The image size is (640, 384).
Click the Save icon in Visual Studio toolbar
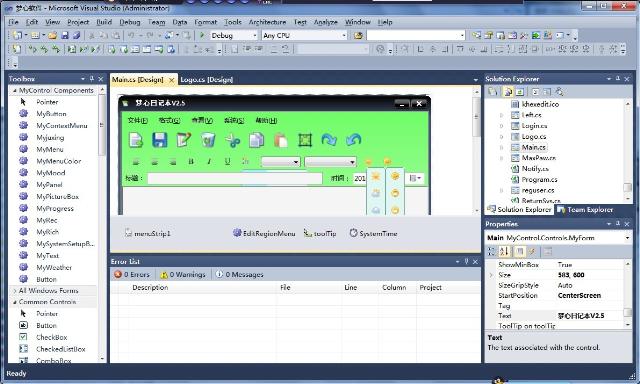pos(64,36)
